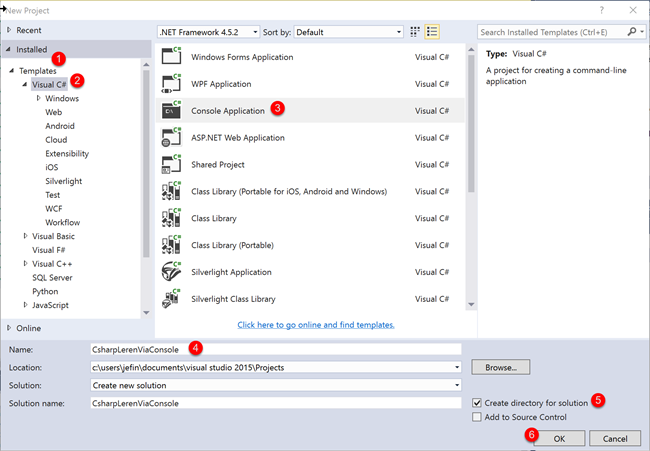Screen dimensions: 650x451
Task: Select the Test template category
Action: pyautogui.click(x=53, y=195)
